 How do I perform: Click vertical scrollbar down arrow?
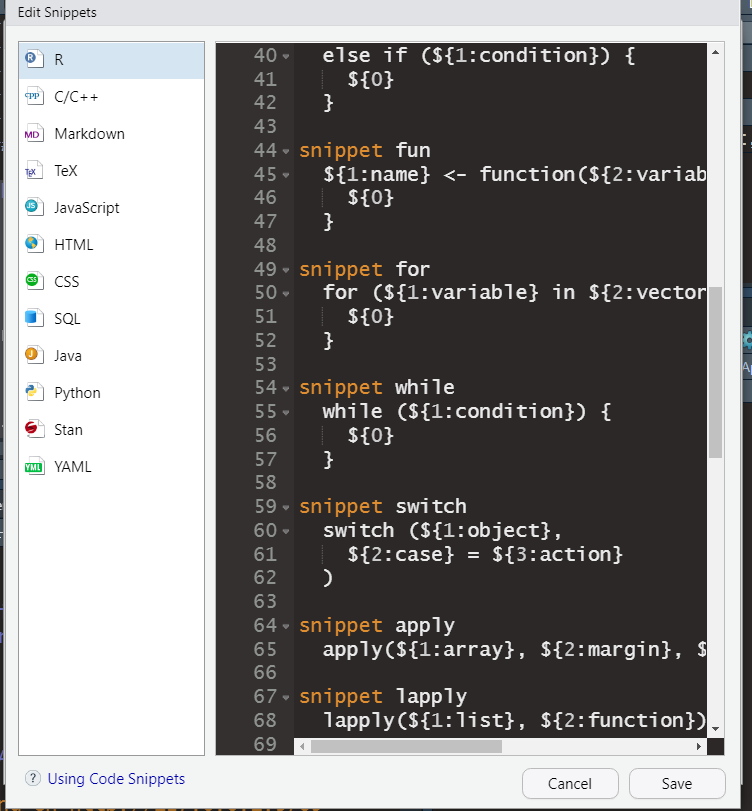(x=715, y=729)
